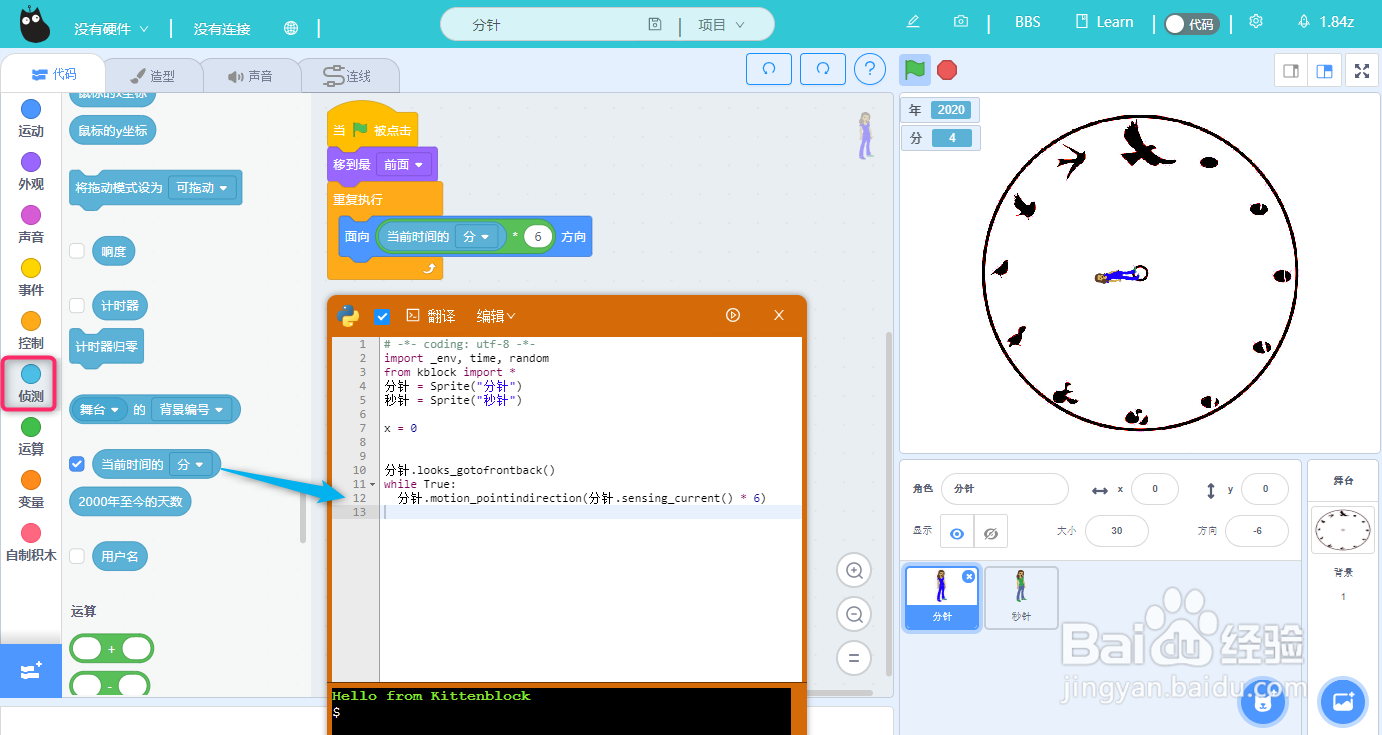Click the Python logo in code panel
Viewport: 1382px width, 735px height.
point(348,316)
